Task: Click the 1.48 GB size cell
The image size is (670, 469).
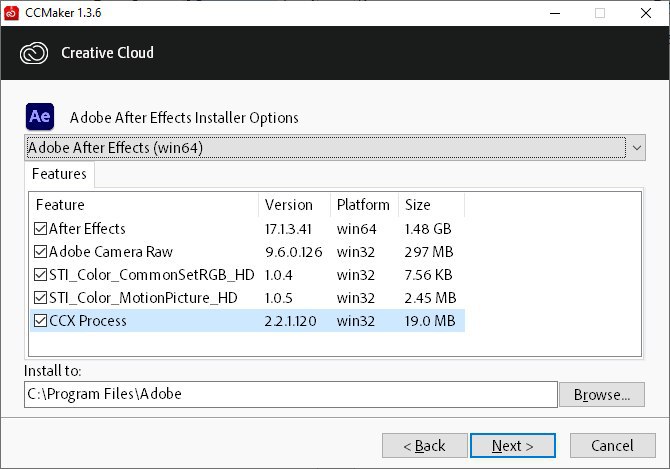Action: [x=428, y=229]
